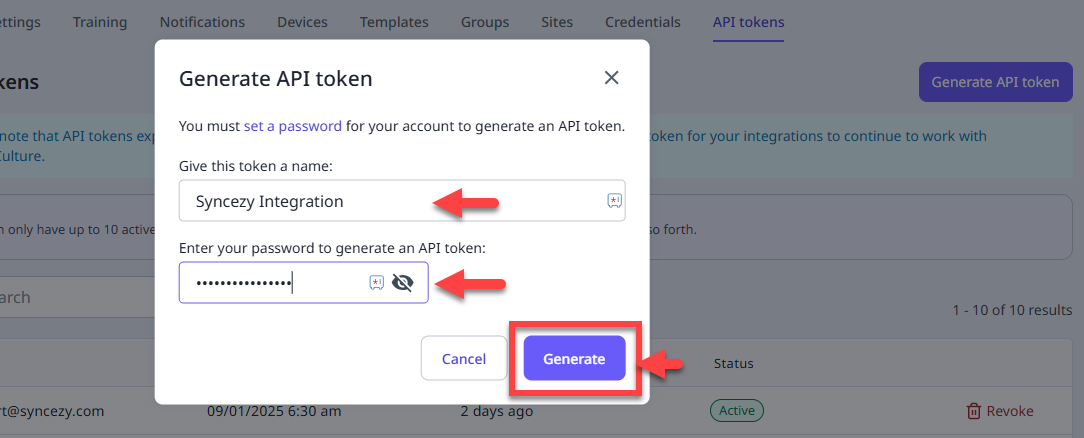Click the password input field
Viewport: 1084px width, 438px height.
[303, 283]
